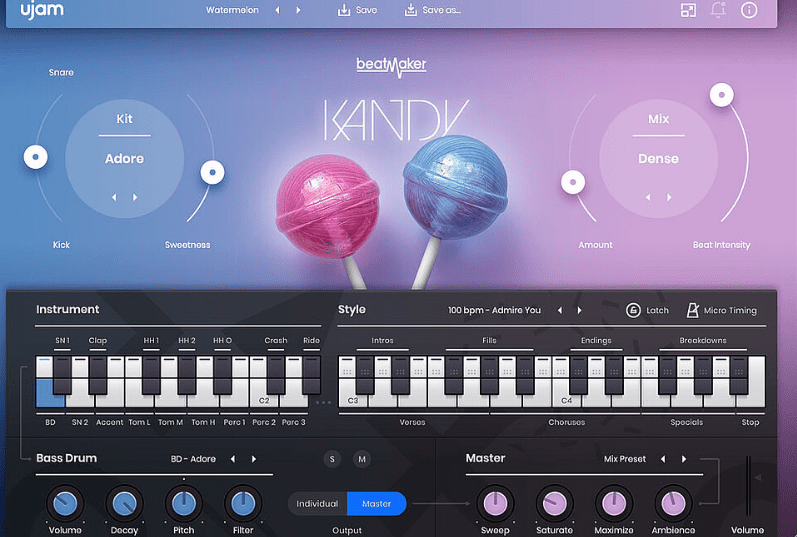Screen dimensions: 797x537
Task: Click the beatMaker logo
Action: (391, 67)
